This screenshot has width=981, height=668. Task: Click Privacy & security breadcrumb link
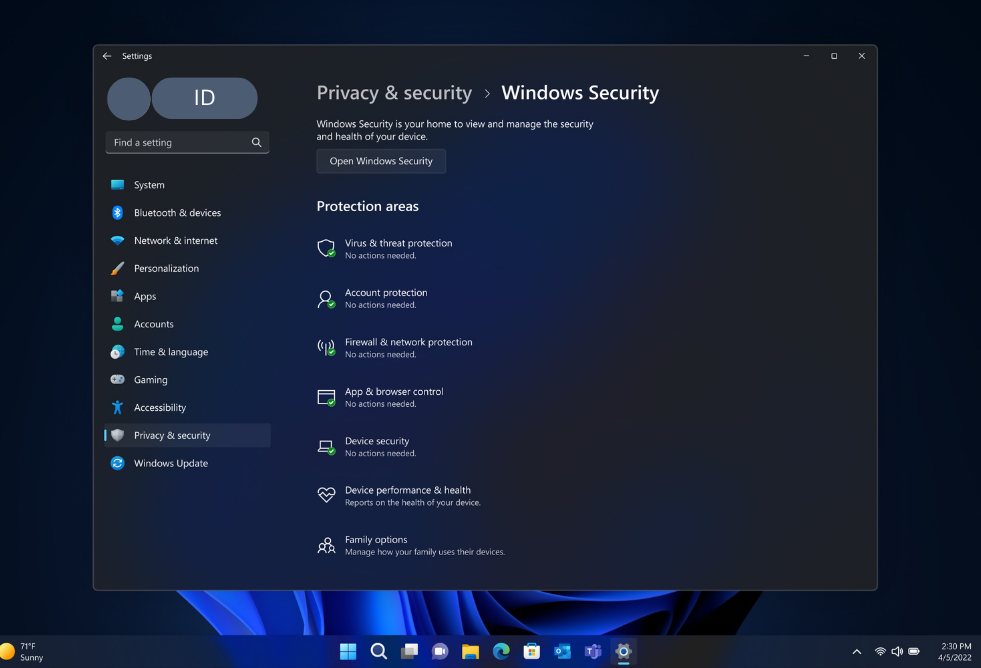[x=394, y=93]
